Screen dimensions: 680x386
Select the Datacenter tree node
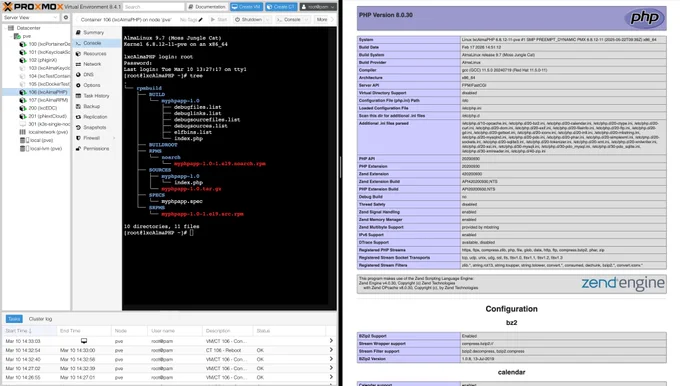pos(29,28)
